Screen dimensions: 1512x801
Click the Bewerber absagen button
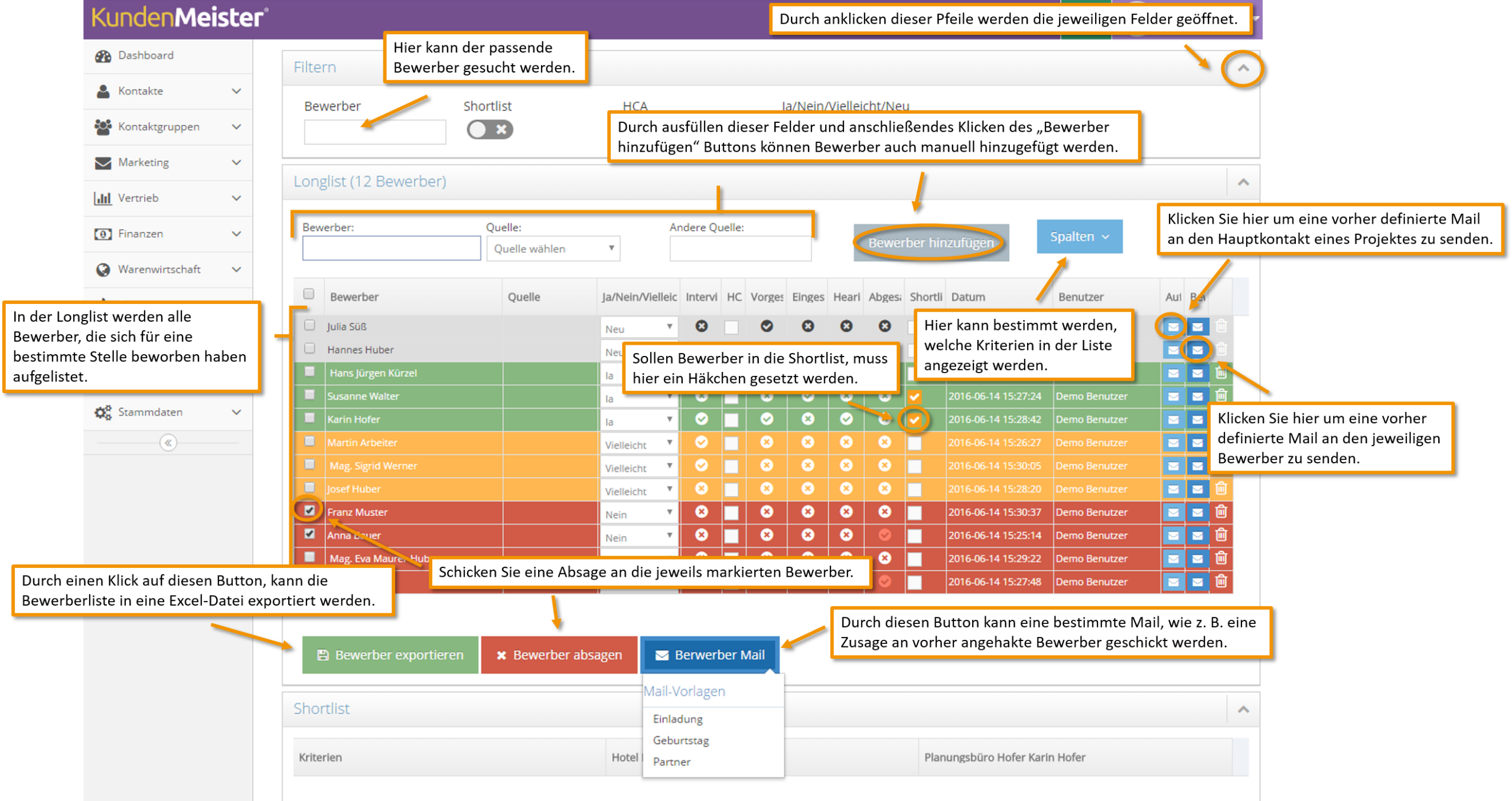click(559, 655)
